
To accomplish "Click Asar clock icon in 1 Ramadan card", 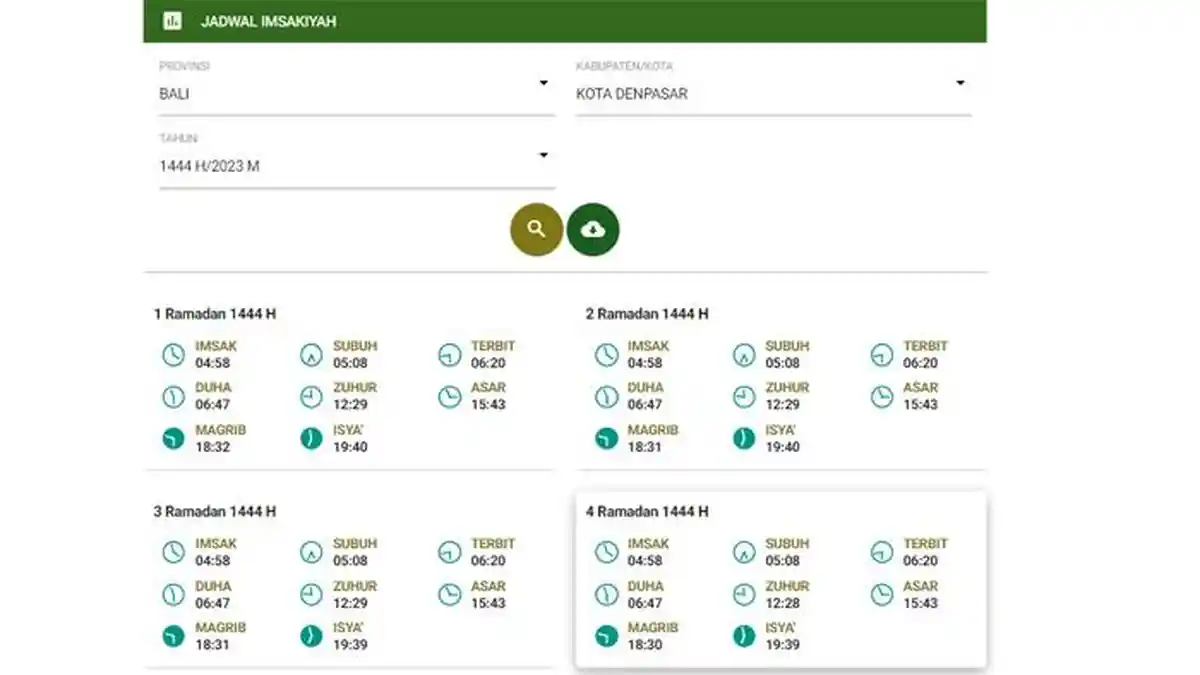I will click(449, 397).
